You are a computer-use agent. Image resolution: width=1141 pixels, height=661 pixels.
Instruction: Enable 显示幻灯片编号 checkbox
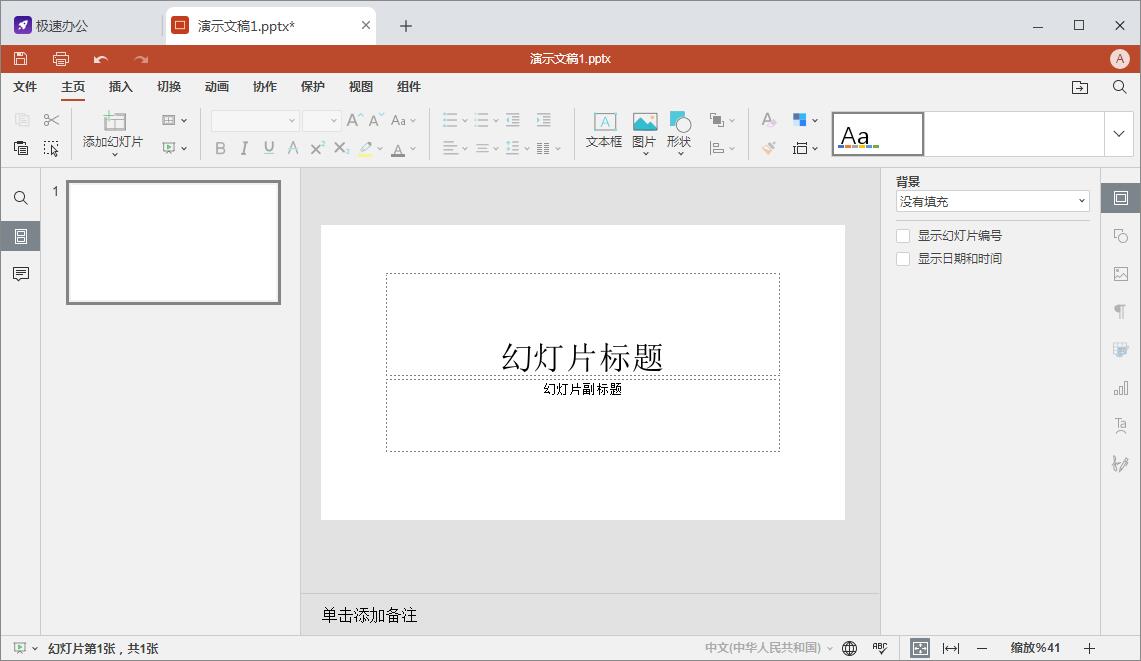tap(903, 236)
